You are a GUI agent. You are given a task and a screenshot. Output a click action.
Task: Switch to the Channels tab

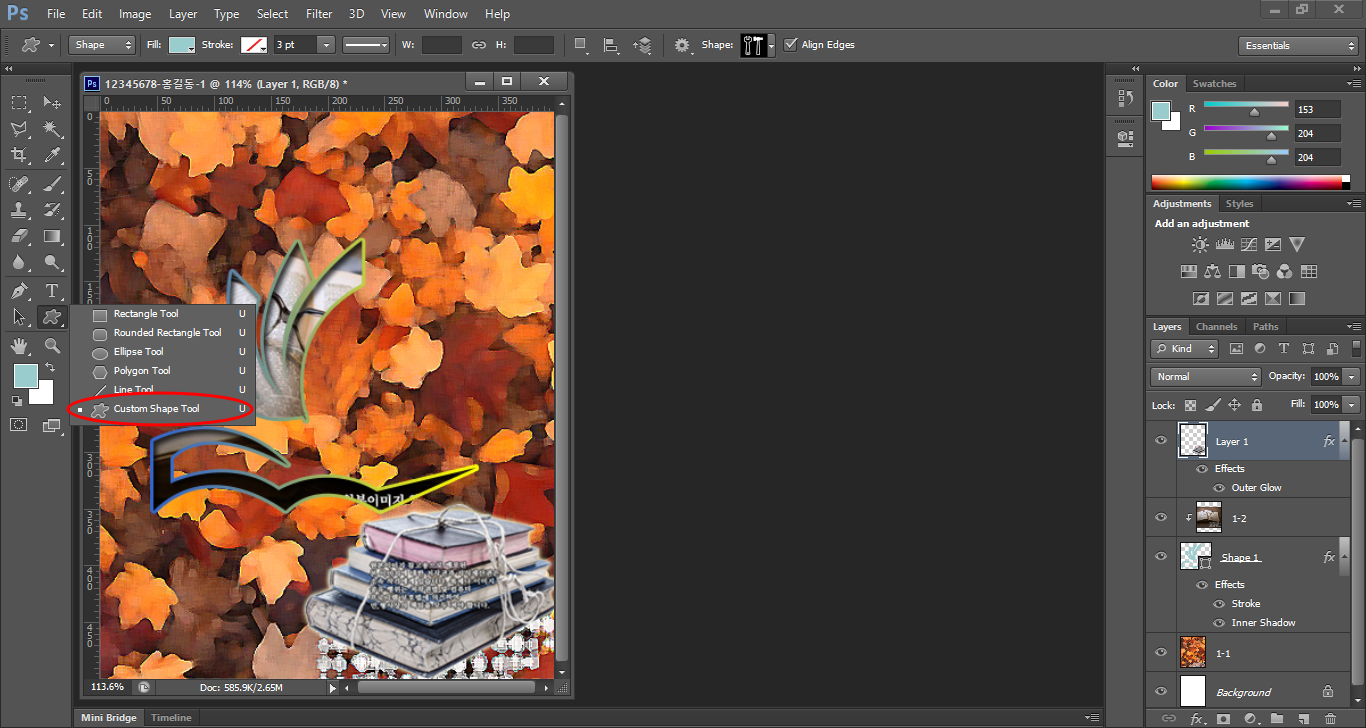[1216, 327]
